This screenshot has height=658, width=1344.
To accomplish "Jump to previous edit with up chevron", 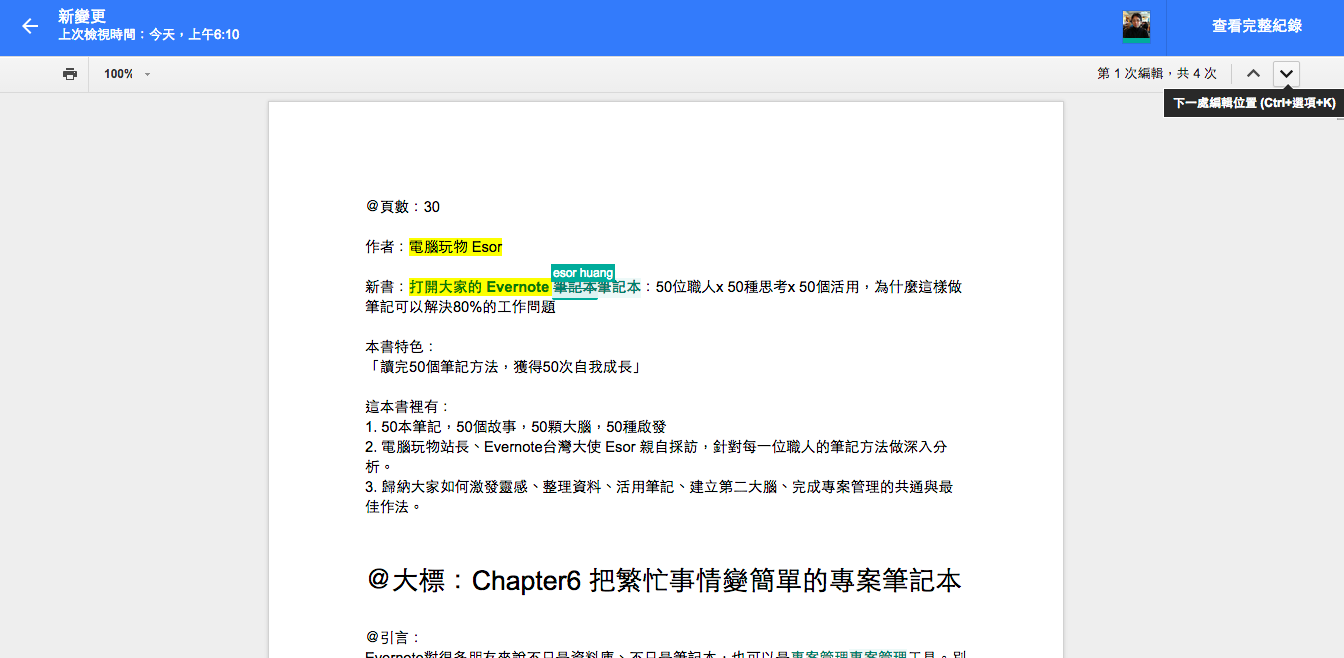I will [x=1253, y=74].
